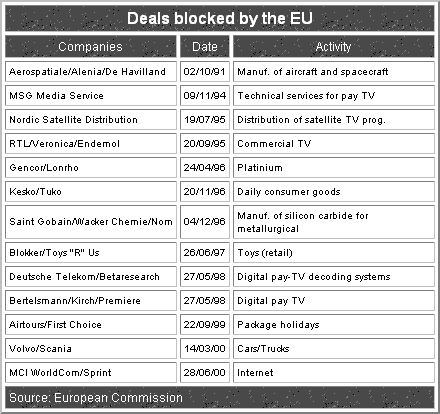Select the Nordic Satellite Distribution entry
The image size is (440, 414).
pyautogui.click(x=91, y=119)
